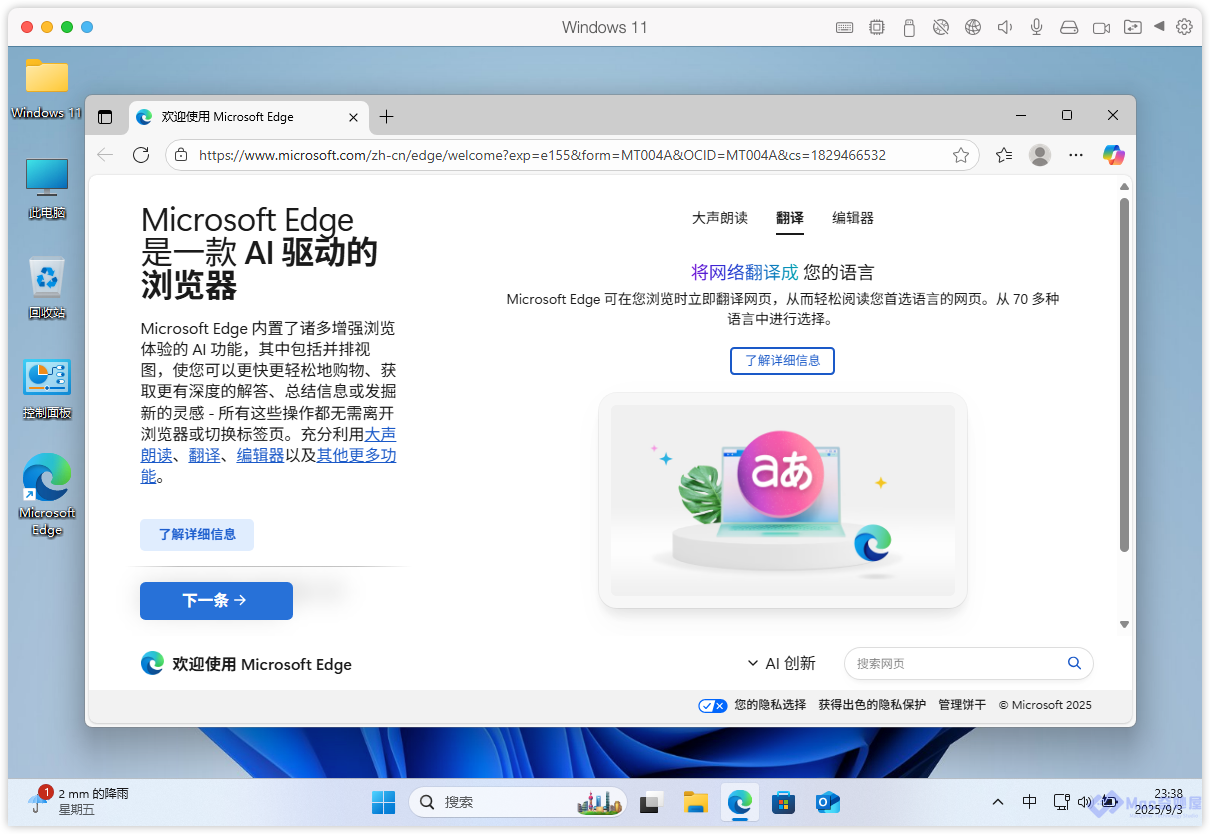Click the taskbar 搜索 box
This screenshot has height=834, width=1210.
[518, 802]
